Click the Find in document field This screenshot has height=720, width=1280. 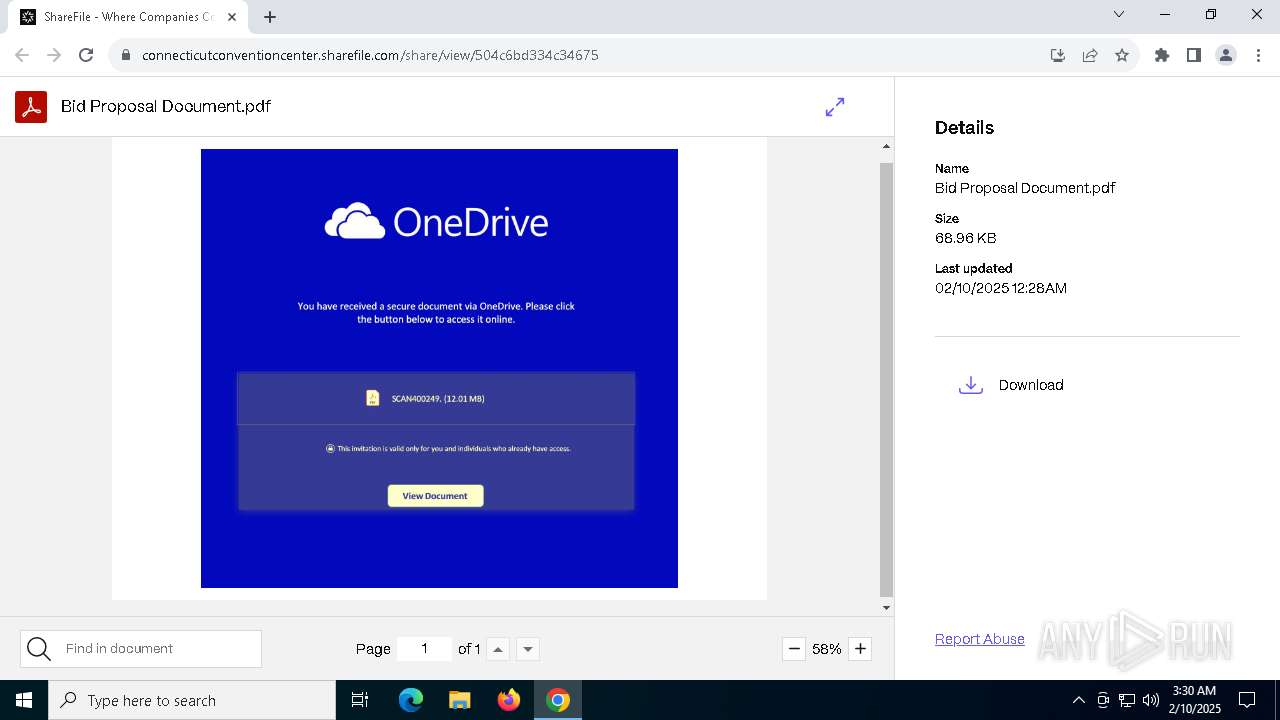point(141,649)
